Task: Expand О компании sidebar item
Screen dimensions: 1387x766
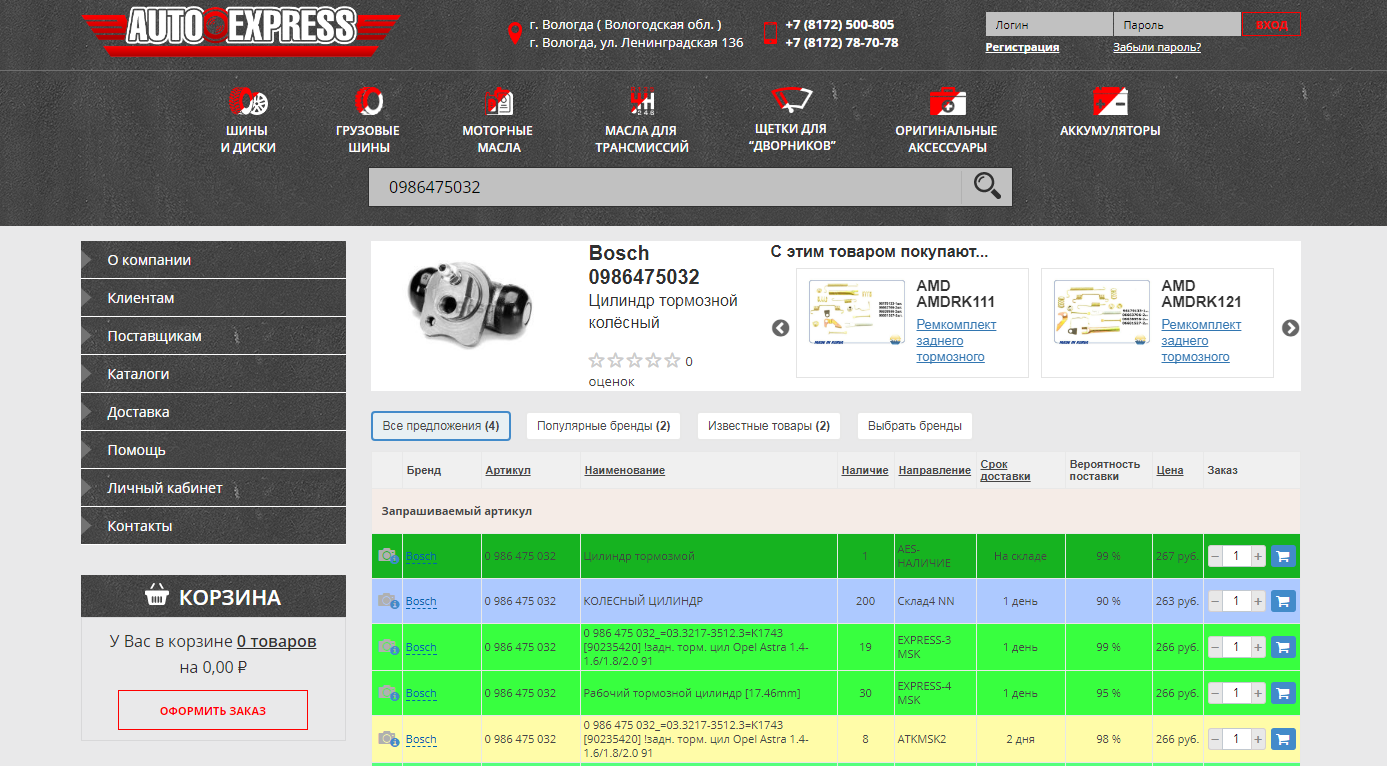Action: (213, 260)
